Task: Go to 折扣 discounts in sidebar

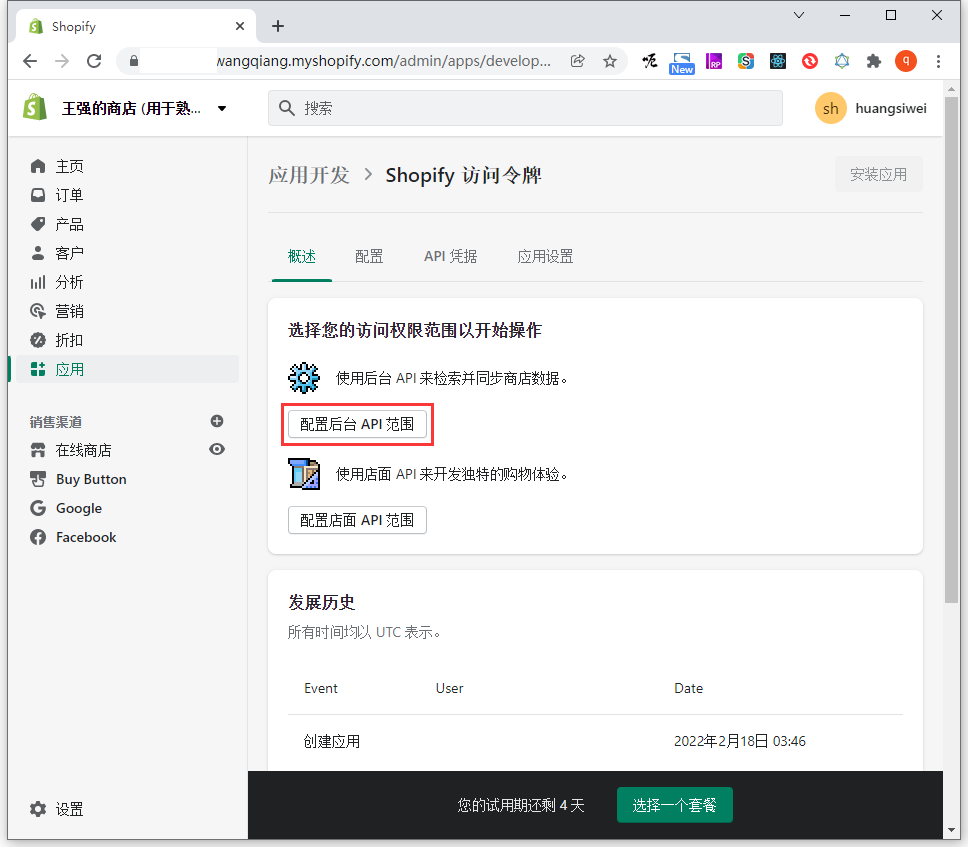Action: pyautogui.click(x=69, y=340)
